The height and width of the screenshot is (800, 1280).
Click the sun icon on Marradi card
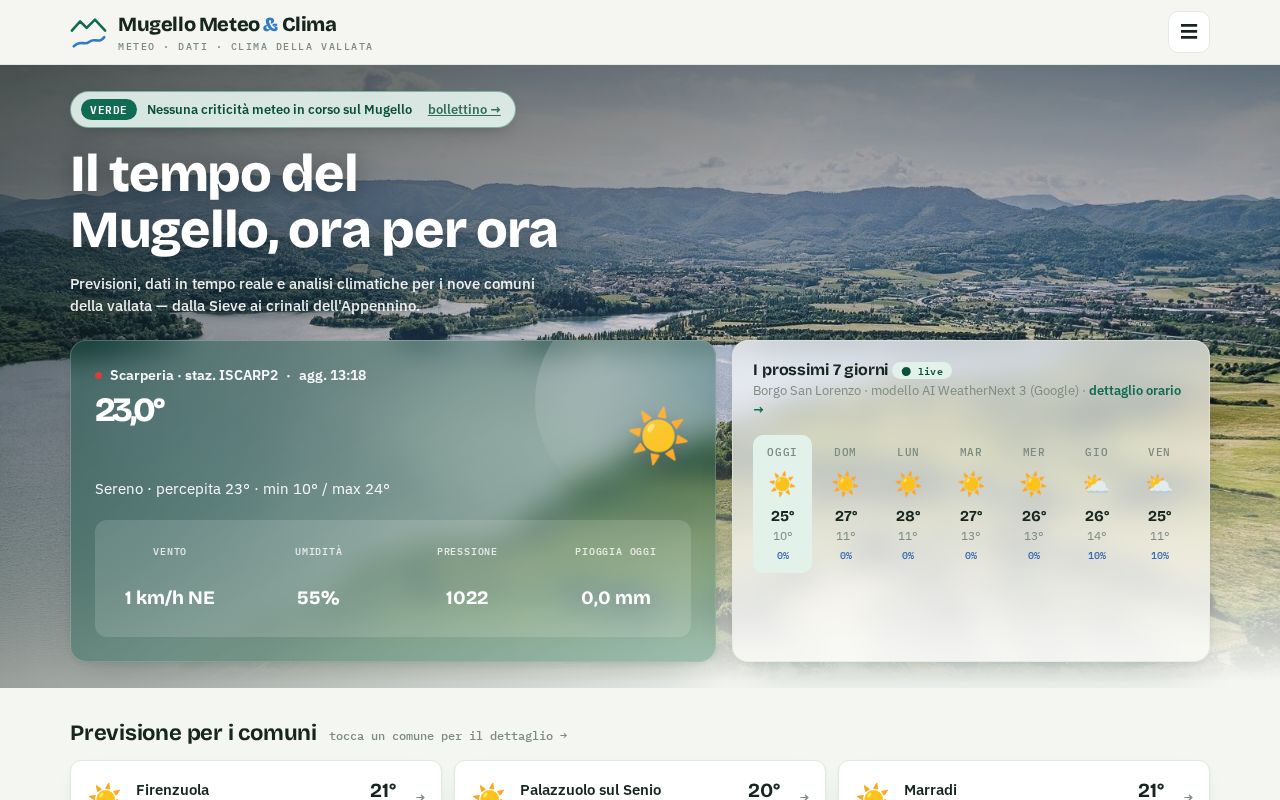click(x=872, y=792)
